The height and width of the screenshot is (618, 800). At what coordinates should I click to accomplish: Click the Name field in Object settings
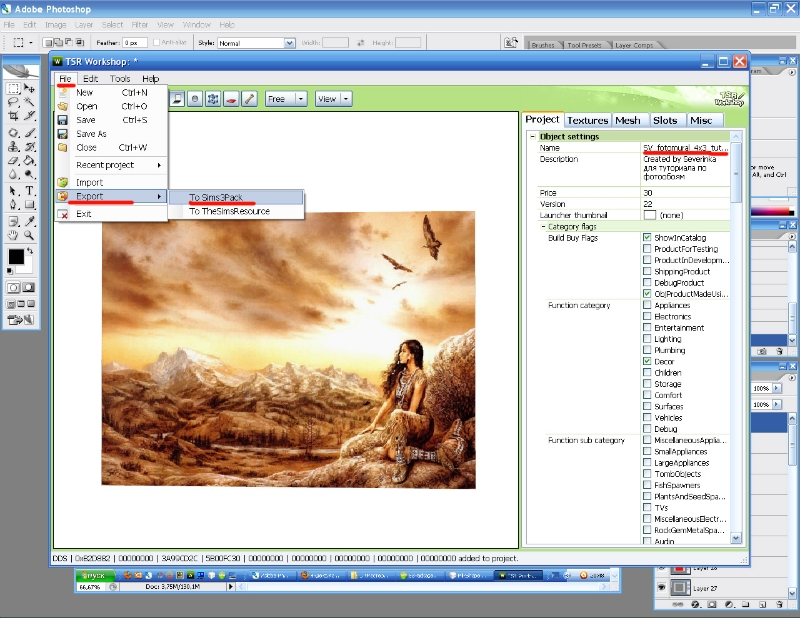(x=686, y=147)
